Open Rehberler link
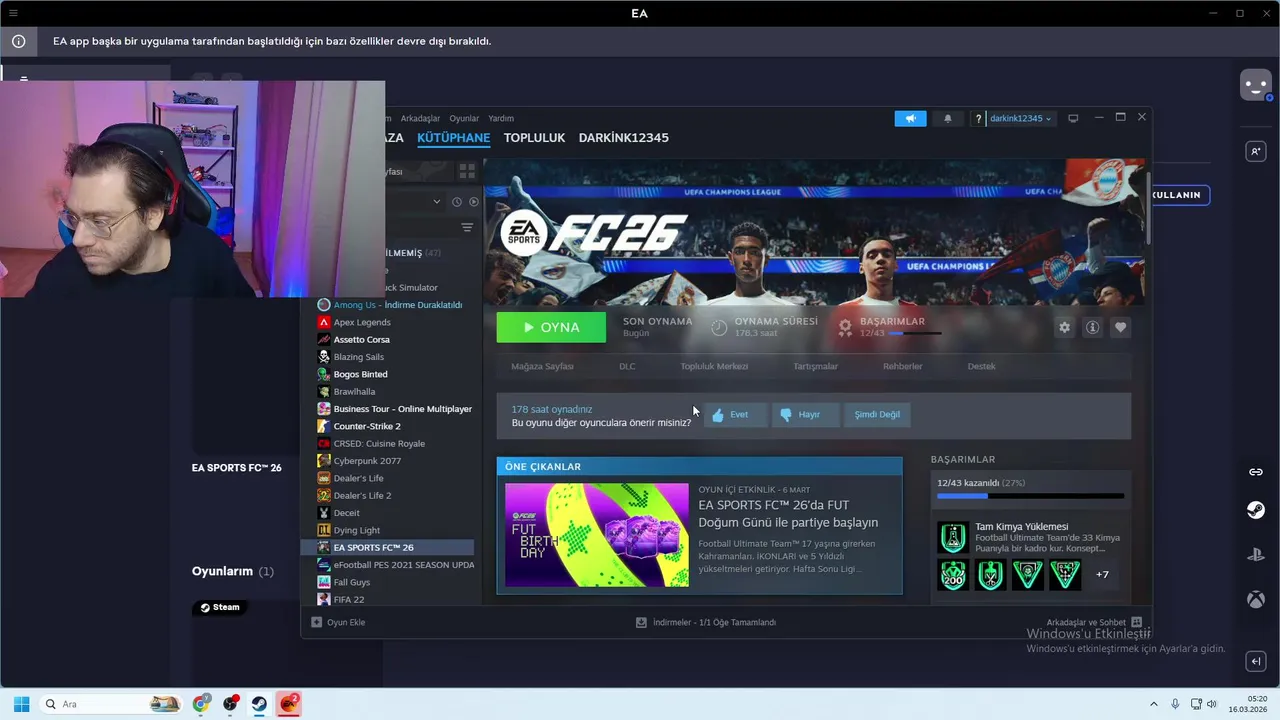This screenshot has width=1280, height=720. [x=902, y=366]
